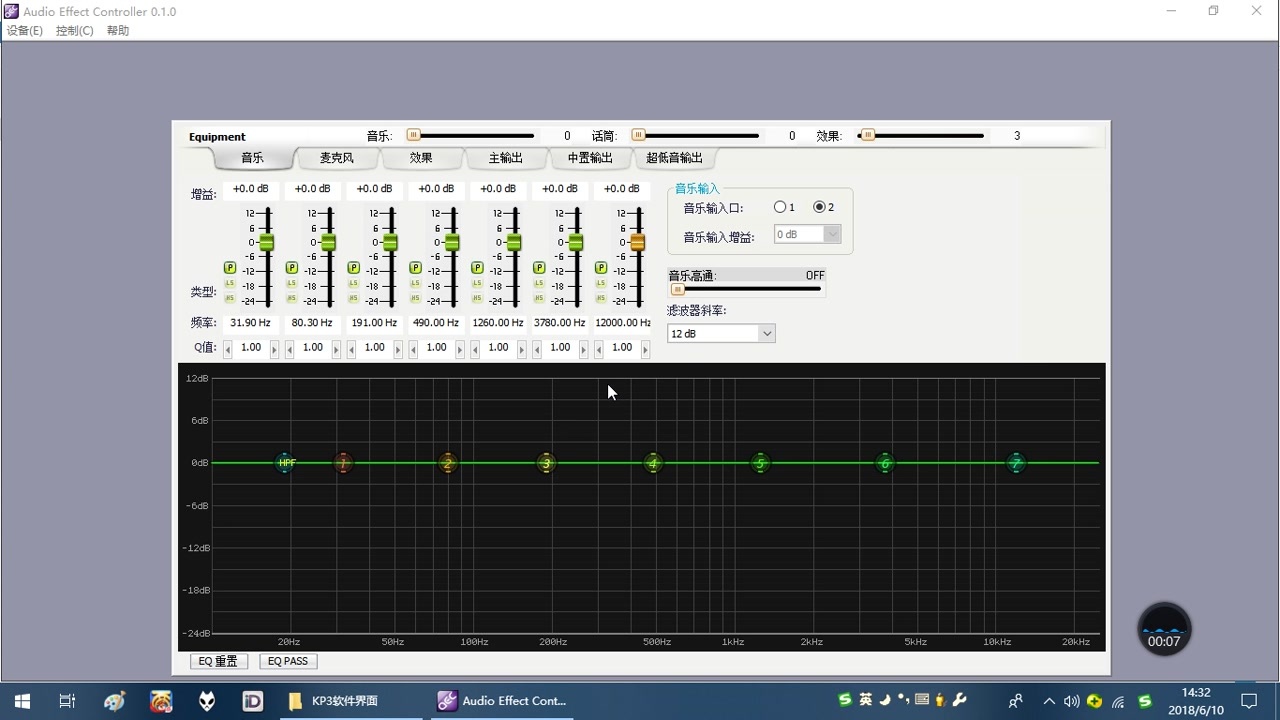Screen dimensions: 1280x720
Task: Click the EQ 重置 button
Action: tap(219, 661)
